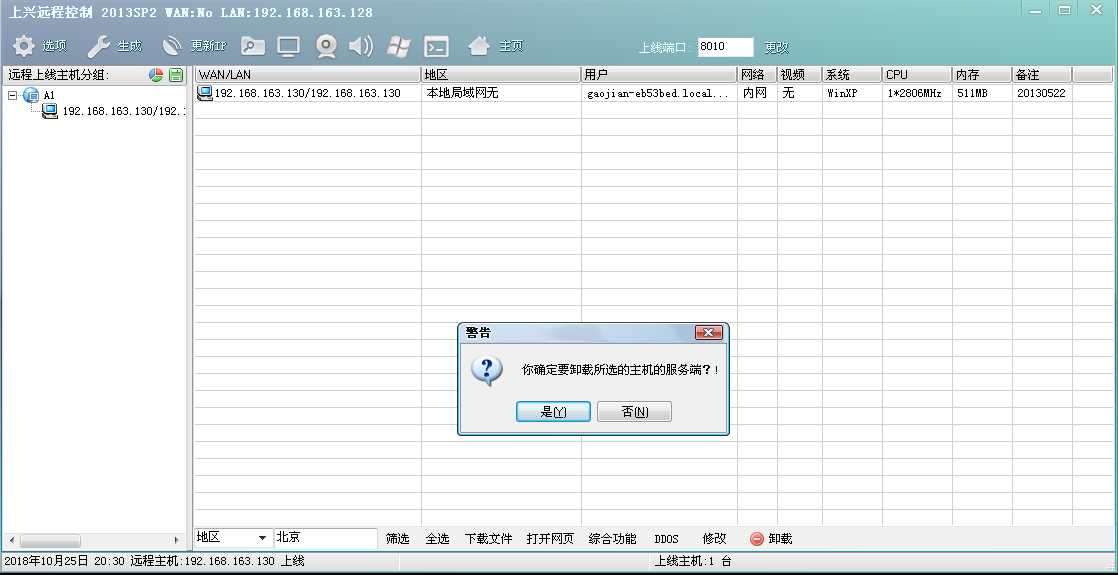Screen dimensions: 1118x575
Task: Select cell 511MB
Action: [x=972, y=93]
